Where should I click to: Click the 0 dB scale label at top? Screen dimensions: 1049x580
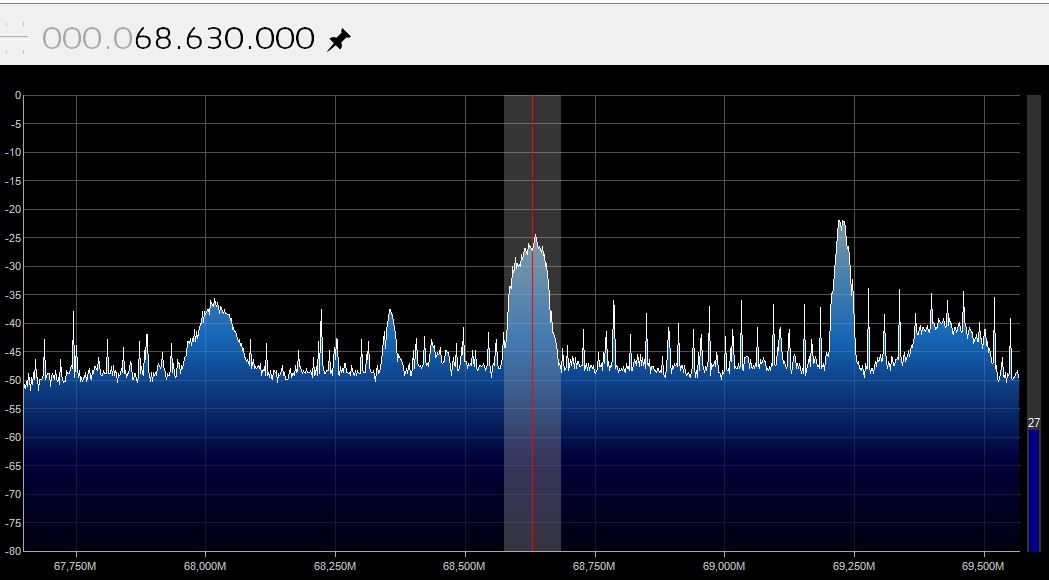click(x=18, y=95)
